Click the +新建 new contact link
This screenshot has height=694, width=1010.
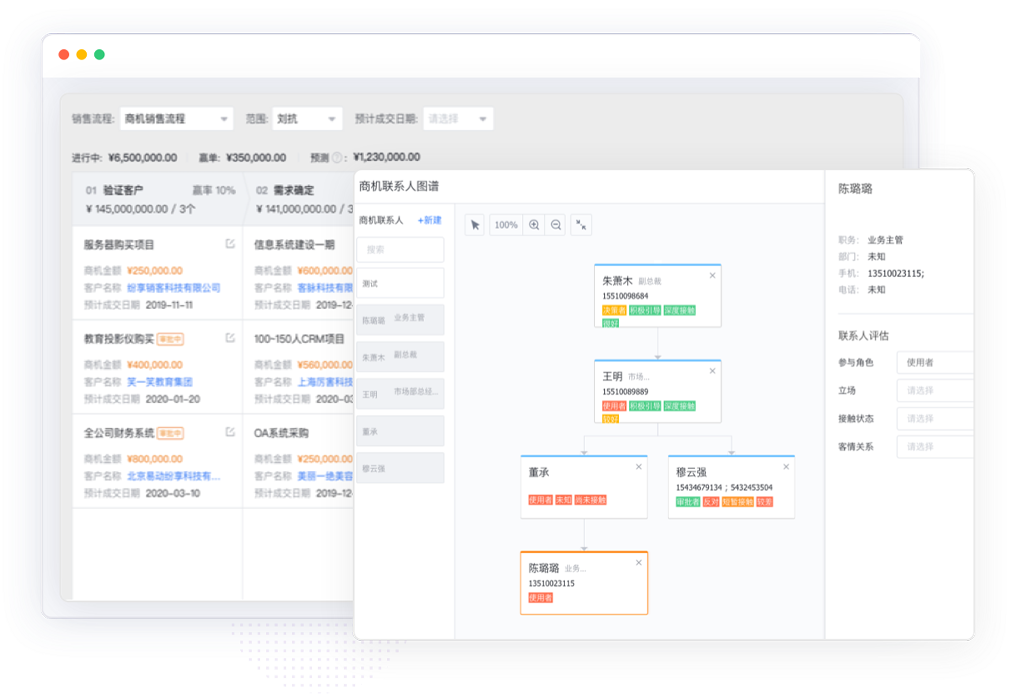coord(429,220)
